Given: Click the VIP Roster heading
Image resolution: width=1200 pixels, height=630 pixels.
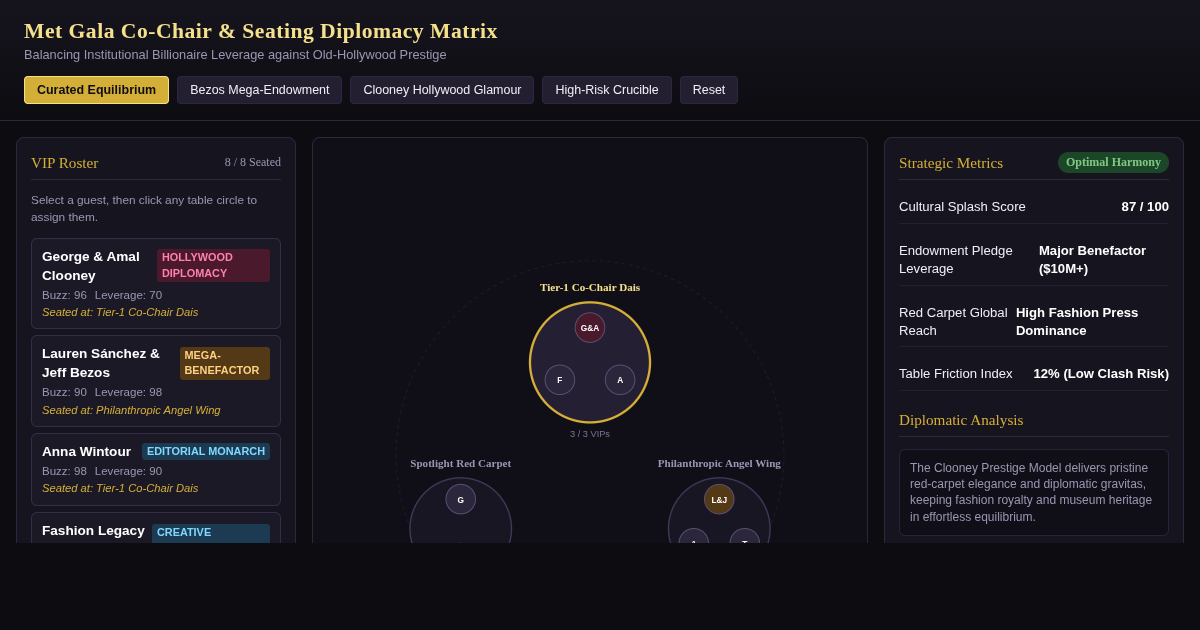Looking at the screenshot, I should pyautogui.click(x=65, y=163).
